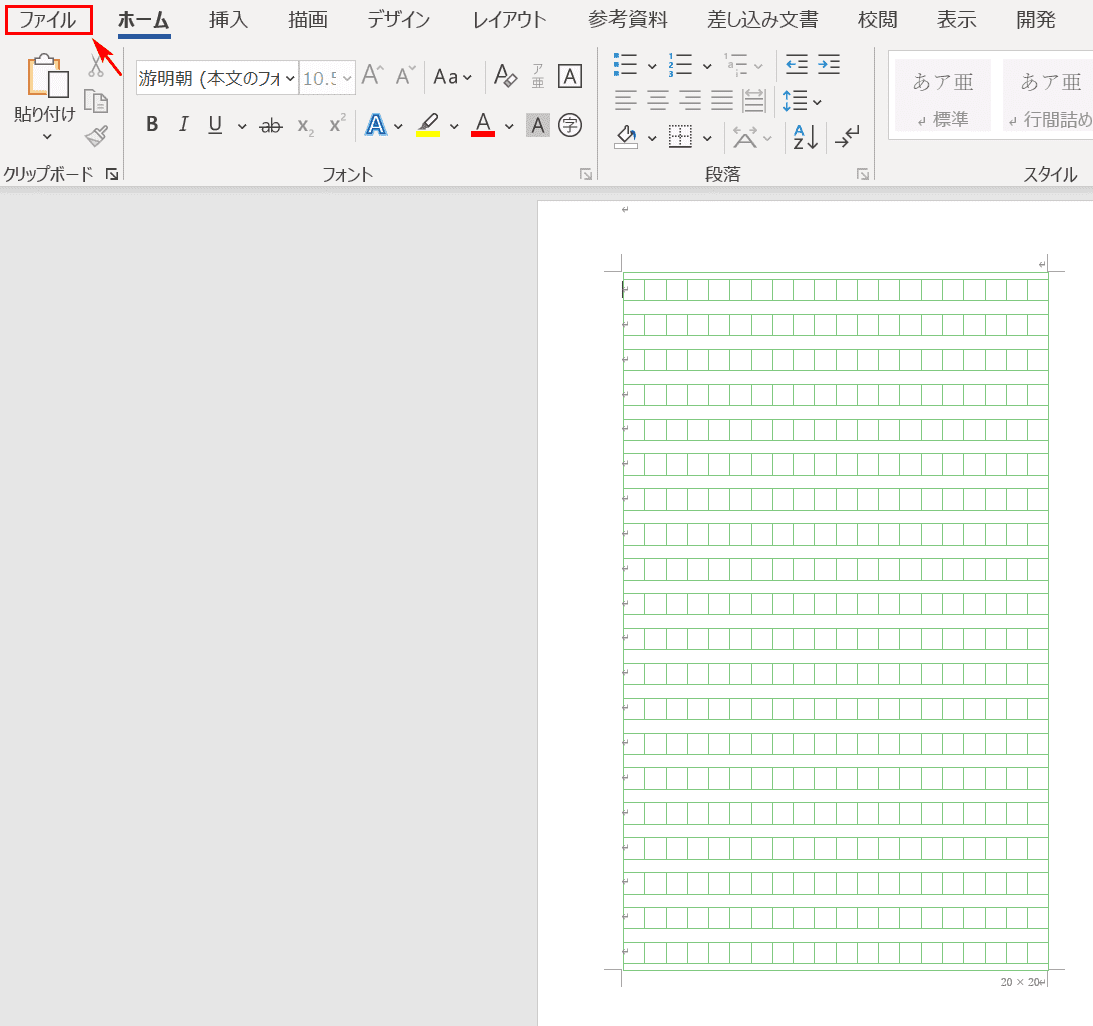This screenshot has height=1026, width=1093.
Task: Click the character border icon
Action: coord(570,76)
